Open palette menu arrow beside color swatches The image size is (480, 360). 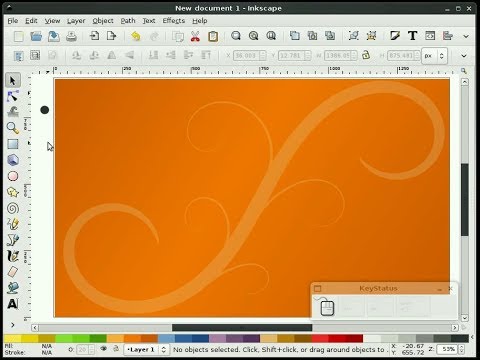tap(472, 338)
